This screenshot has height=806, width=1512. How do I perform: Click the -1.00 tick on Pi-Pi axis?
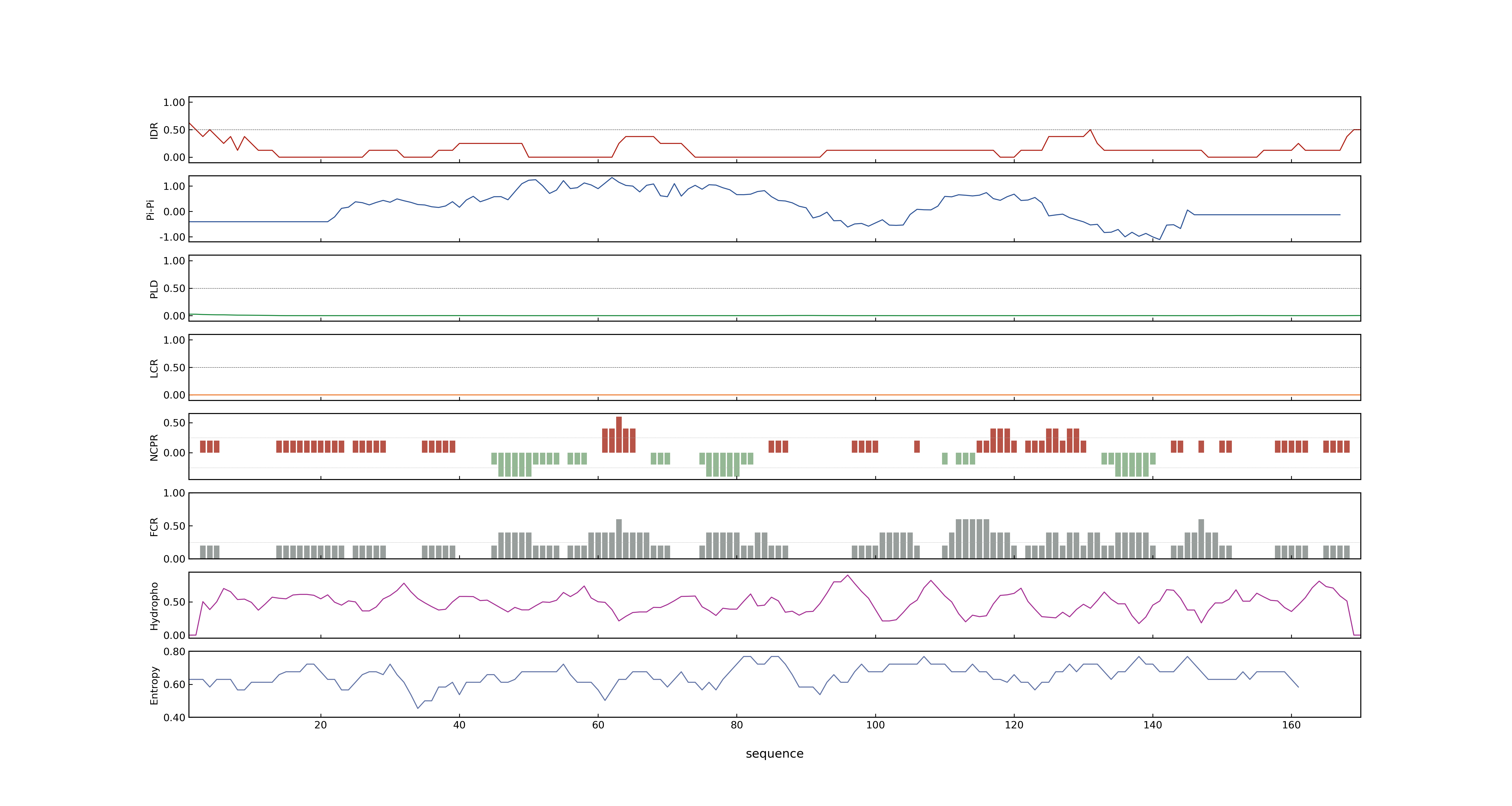(172, 237)
